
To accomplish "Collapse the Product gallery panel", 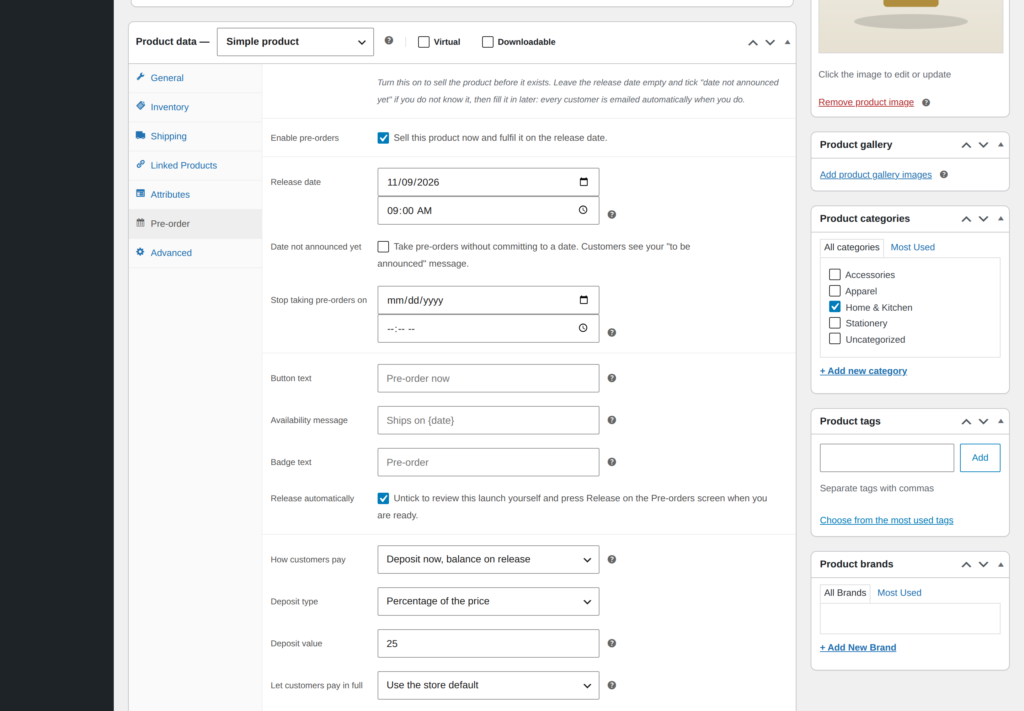I will click(x=1000, y=145).
